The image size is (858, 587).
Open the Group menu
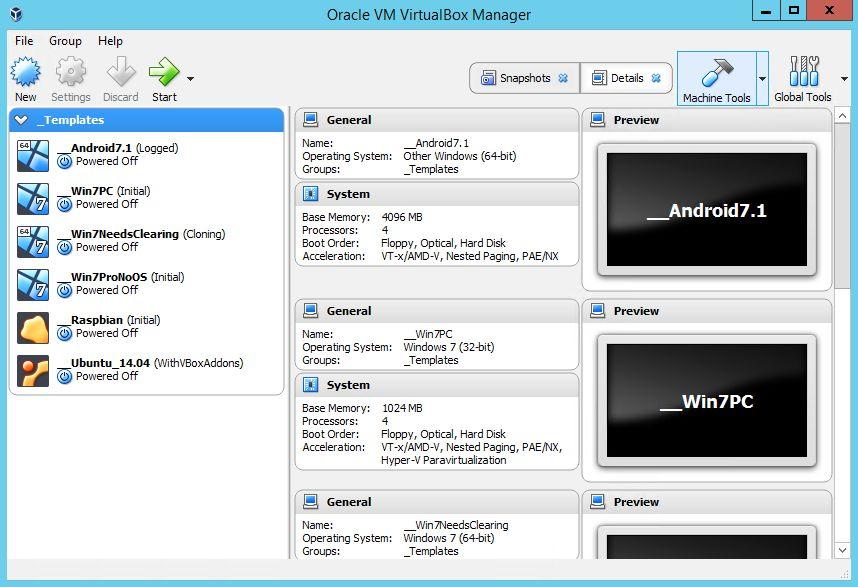click(x=65, y=41)
